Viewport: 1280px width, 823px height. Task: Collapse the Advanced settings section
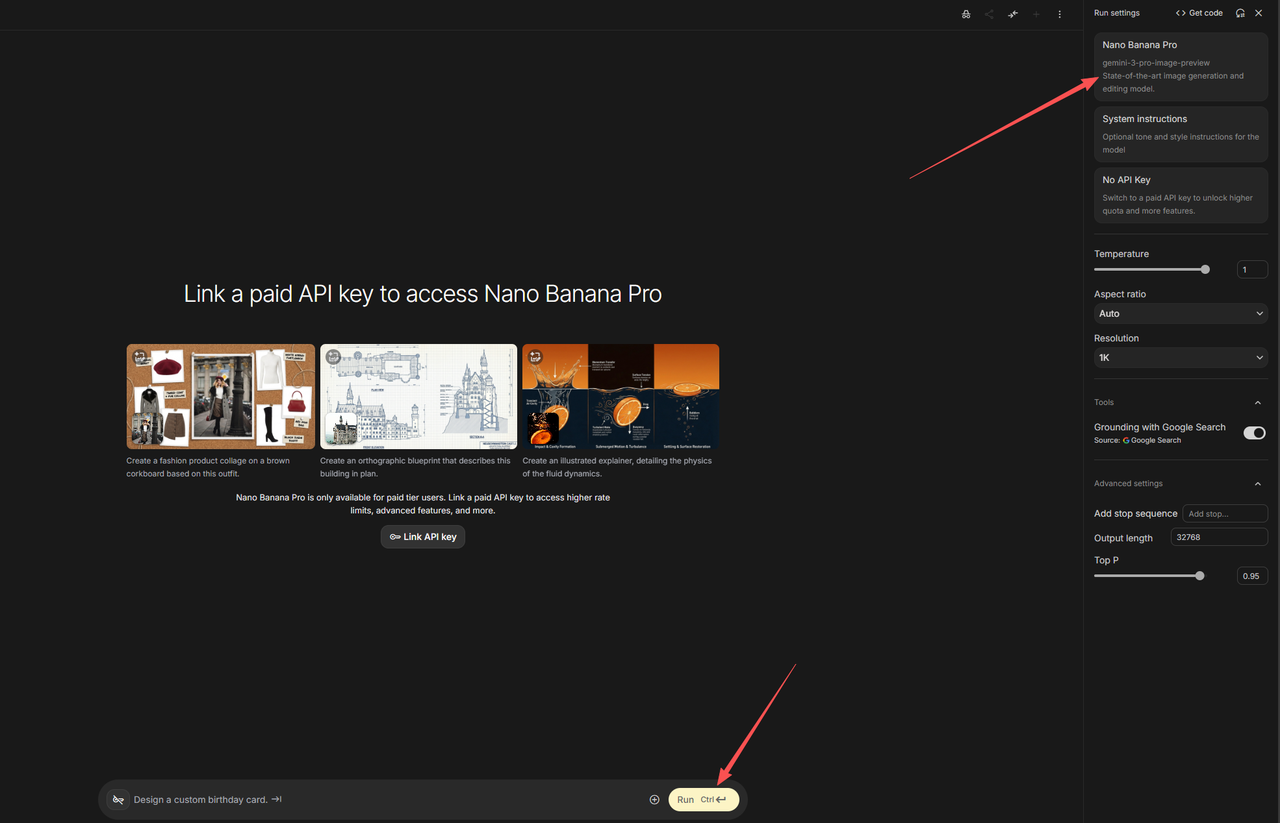tap(1257, 484)
